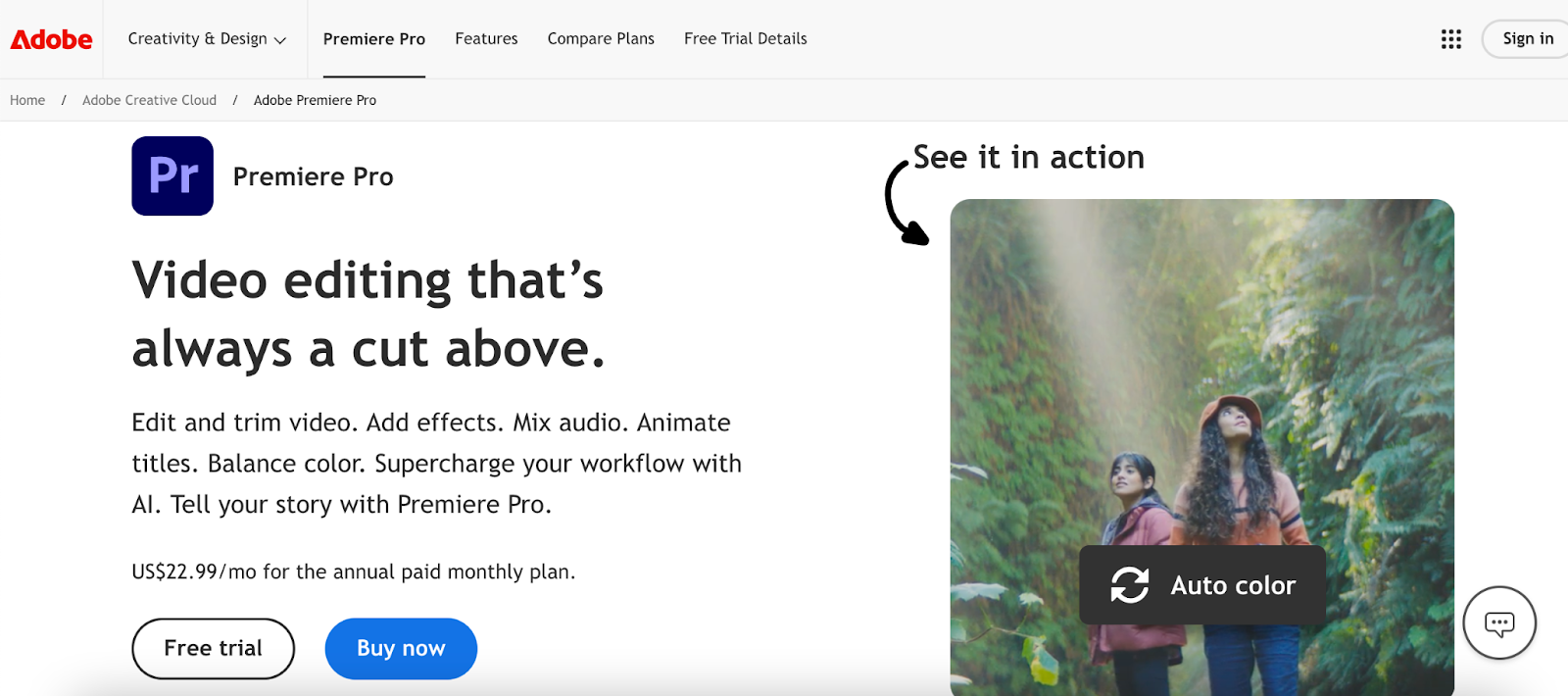Click the Premiere Pro 'Pr' app icon
Image resolution: width=1568 pixels, height=696 pixels.
[x=172, y=176]
